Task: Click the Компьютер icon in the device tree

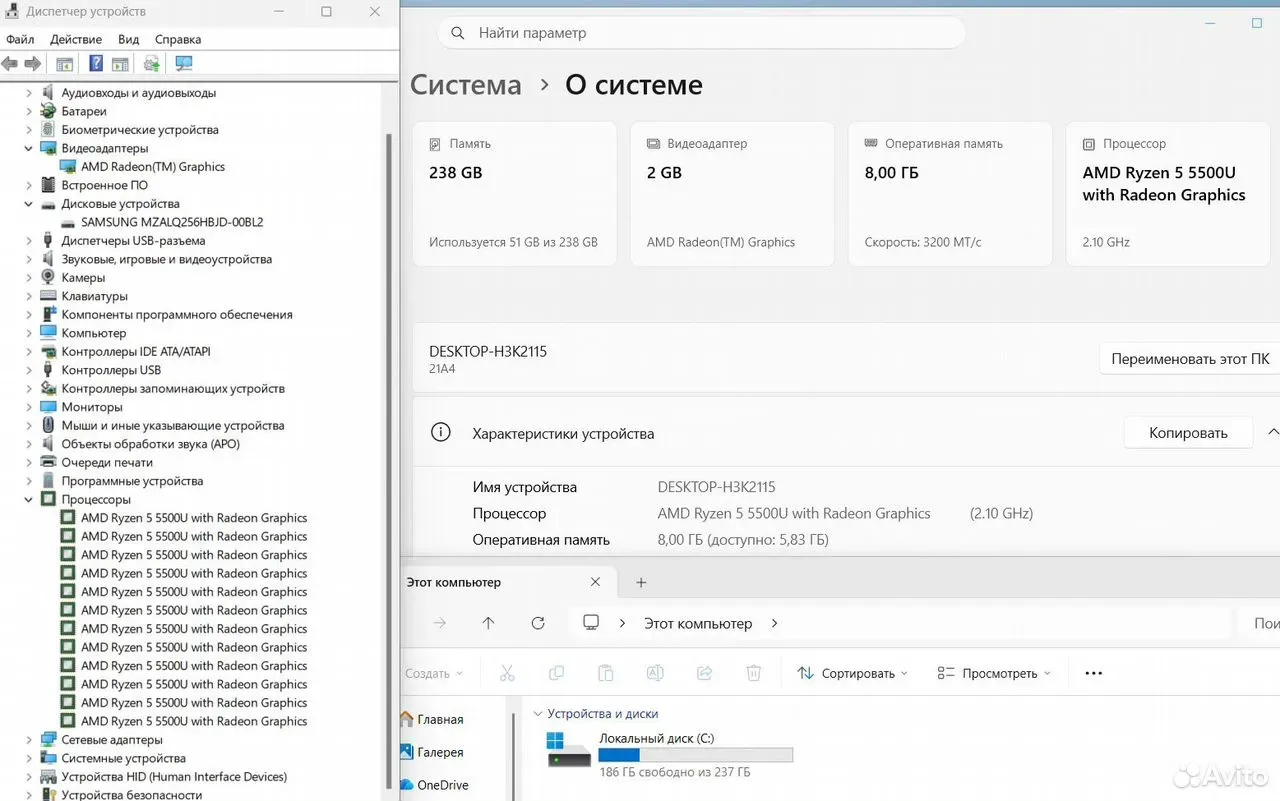Action: click(48, 333)
